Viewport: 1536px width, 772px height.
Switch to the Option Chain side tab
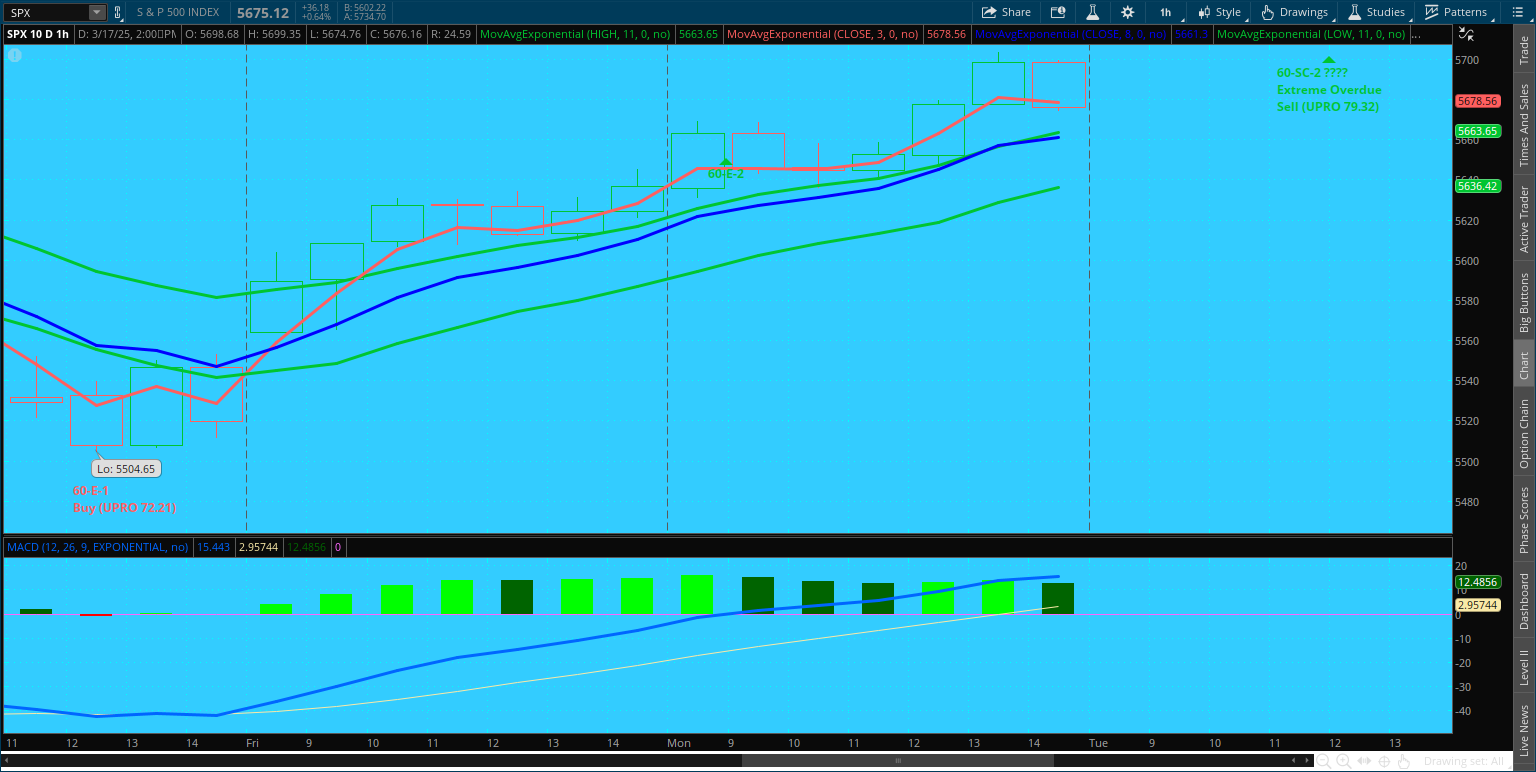(x=1524, y=434)
